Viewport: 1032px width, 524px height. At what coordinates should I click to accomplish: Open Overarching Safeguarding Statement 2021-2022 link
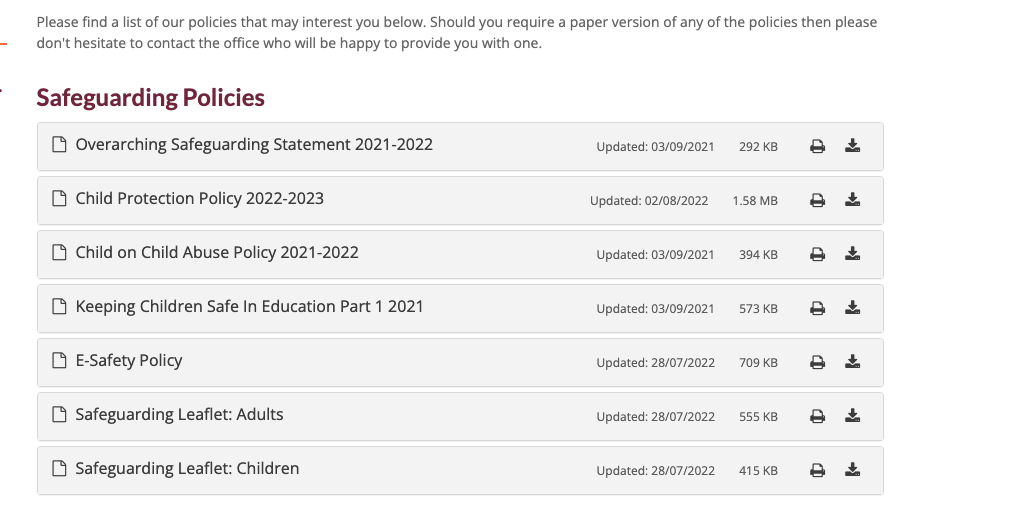[254, 145]
